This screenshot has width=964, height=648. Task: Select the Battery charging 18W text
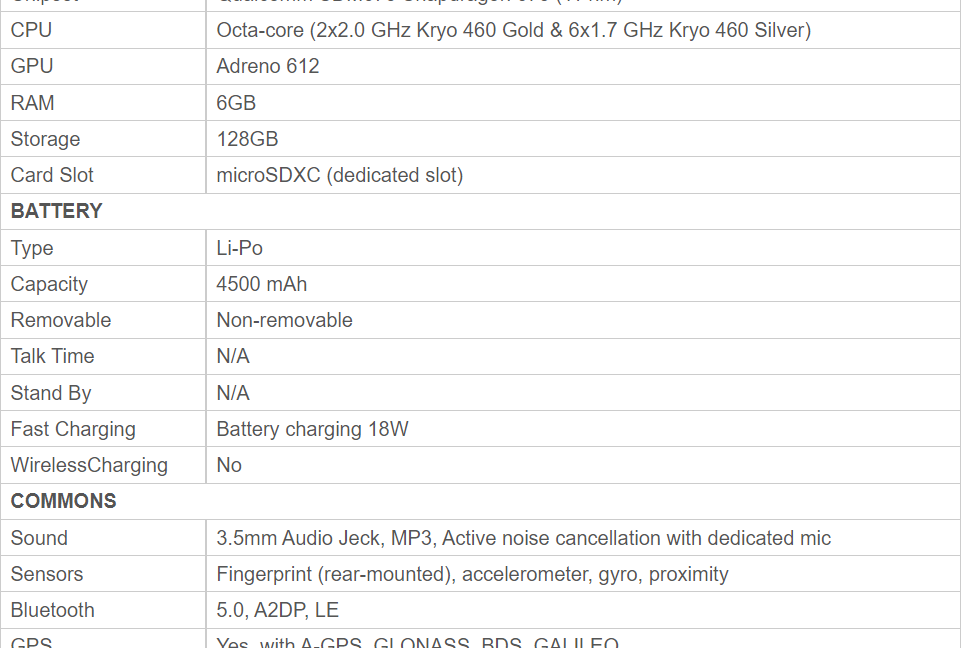click(312, 429)
